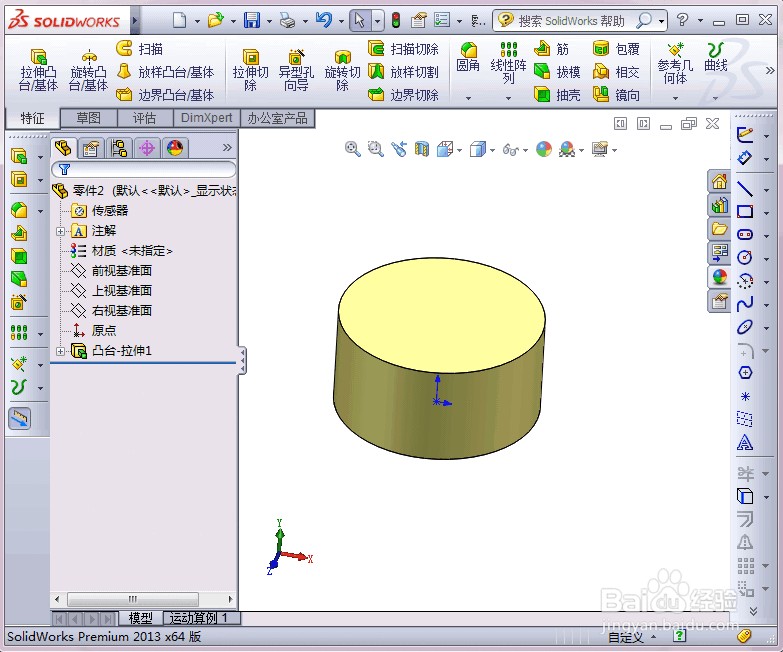Click the Extruded Boss/Base (拉伸凸台/基体) tool
This screenshot has width=783, height=652.
coord(38,70)
